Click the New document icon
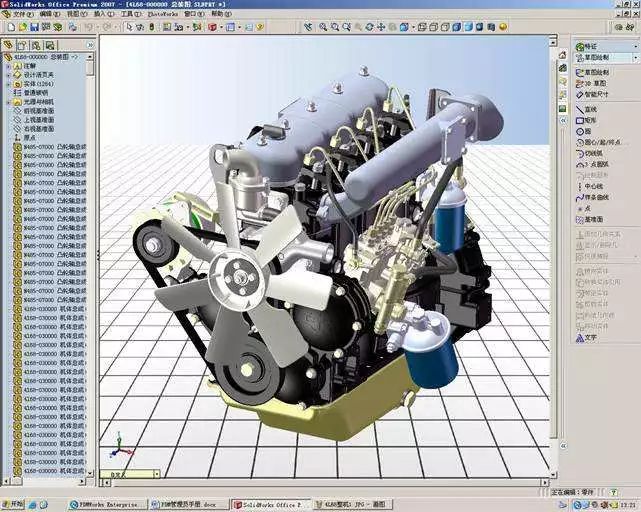This screenshot has width=641, height=512. (x=11, y=27)
